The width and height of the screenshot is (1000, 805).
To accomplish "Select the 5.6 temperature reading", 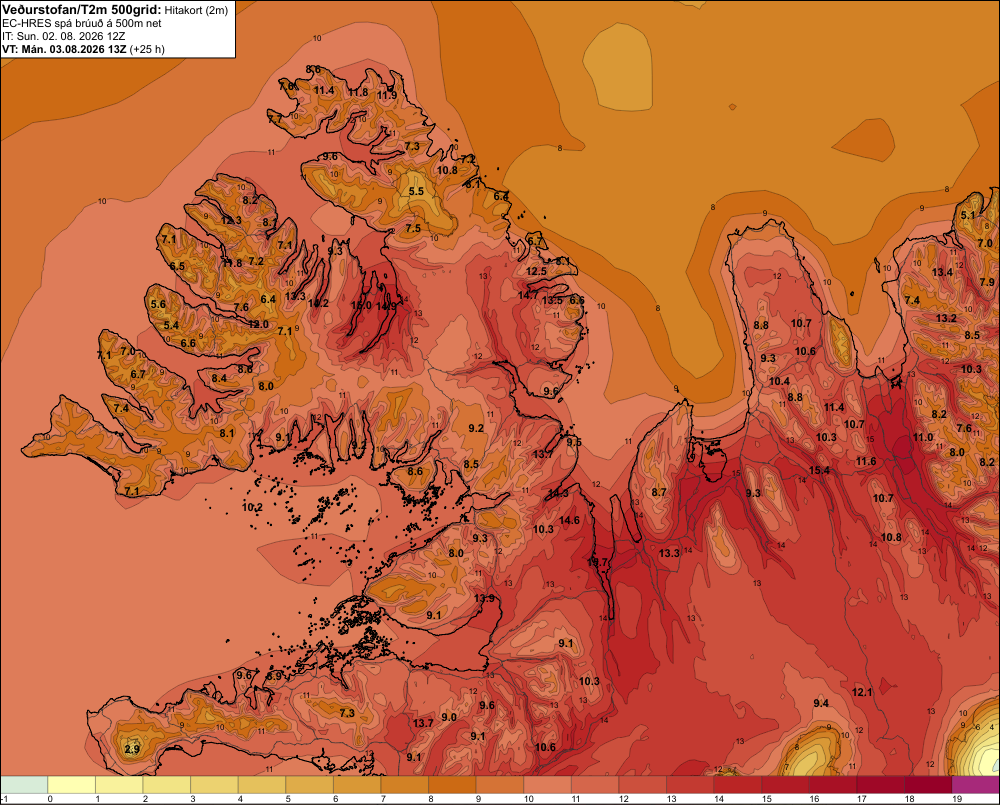I will 158,304.
